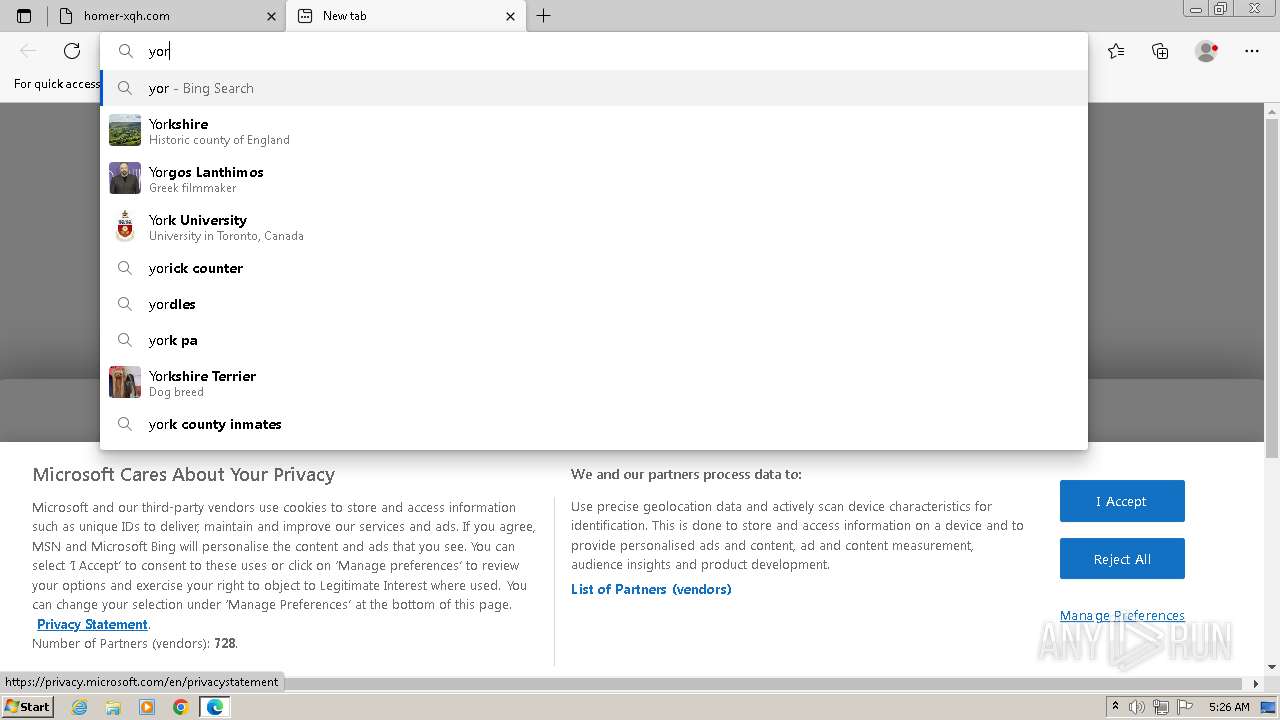Click the Reject All button
Viewport: 1280px width, 720px height.
coord(1122,559)
